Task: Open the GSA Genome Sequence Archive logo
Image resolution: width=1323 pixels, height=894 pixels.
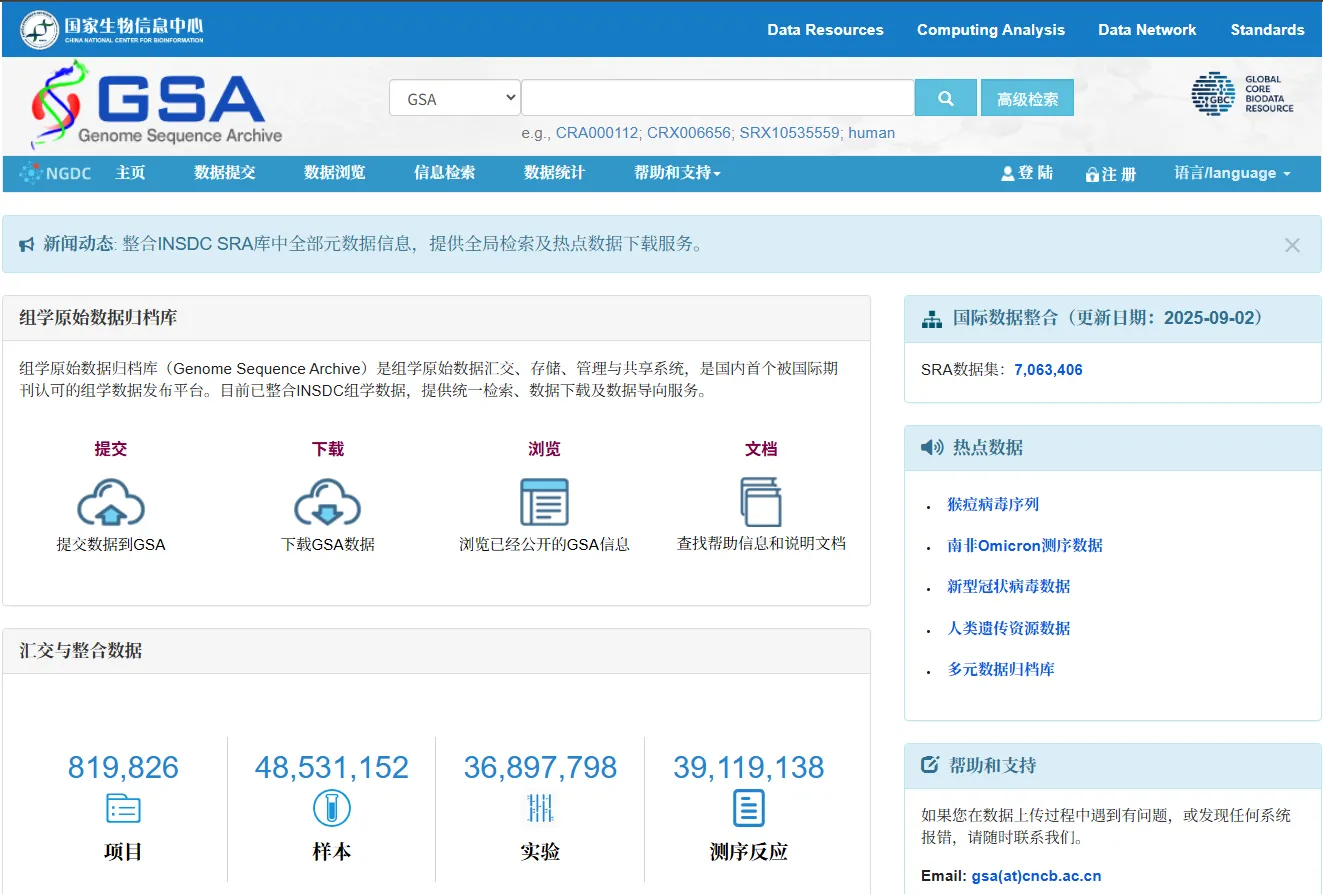Action: tap(157, 104)
